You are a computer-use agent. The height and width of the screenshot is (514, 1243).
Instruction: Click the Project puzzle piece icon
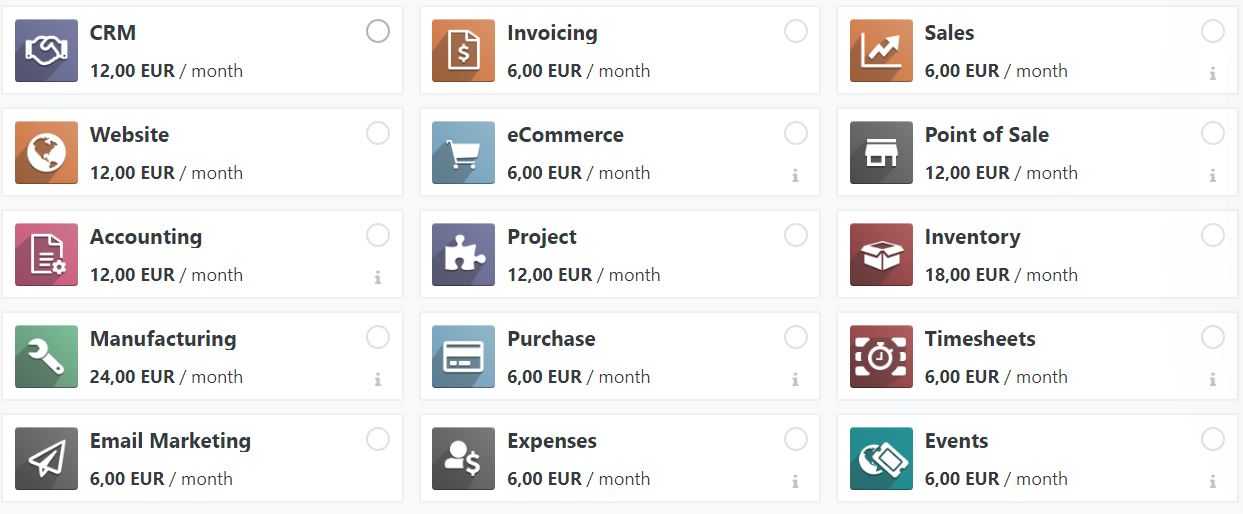(463, 254)
